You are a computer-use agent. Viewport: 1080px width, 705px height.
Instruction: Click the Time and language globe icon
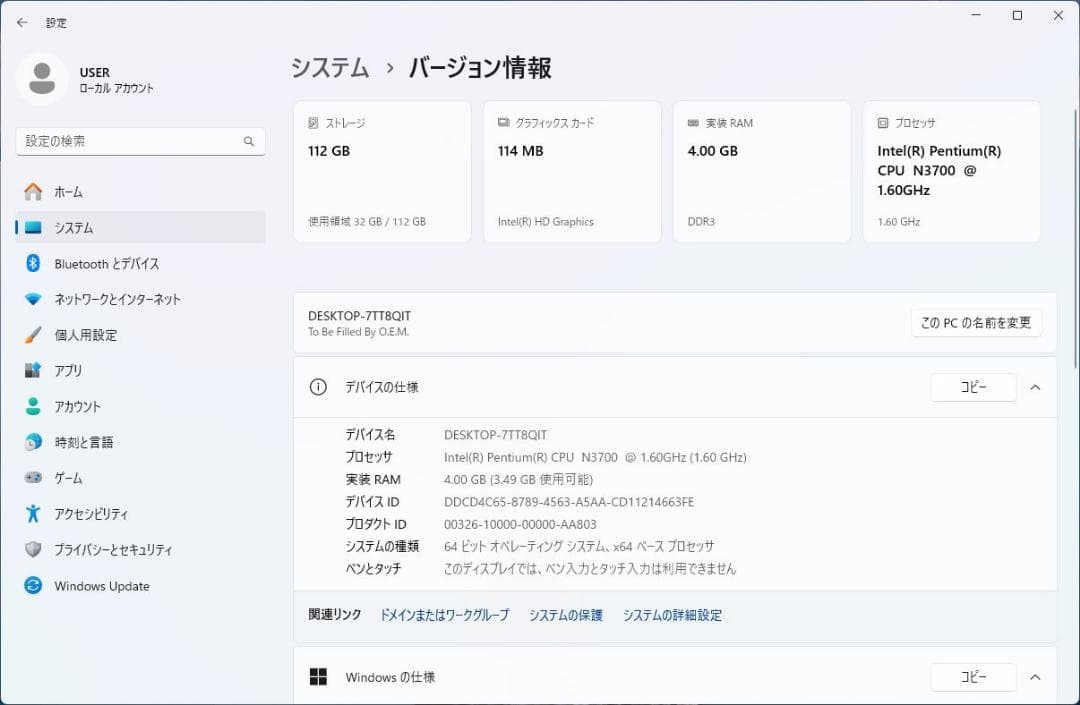(33, 442)
